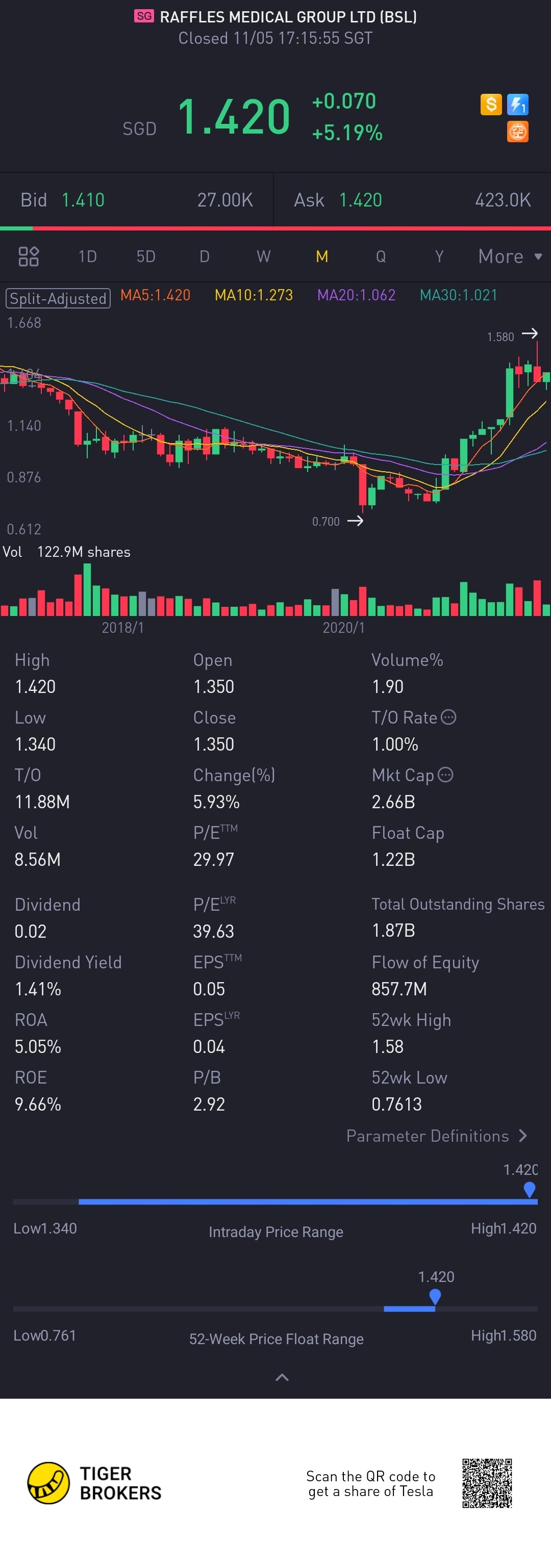This screenshot has width=551, height=1568.
Task: Select the D daily chart tab
Action: 205,256
